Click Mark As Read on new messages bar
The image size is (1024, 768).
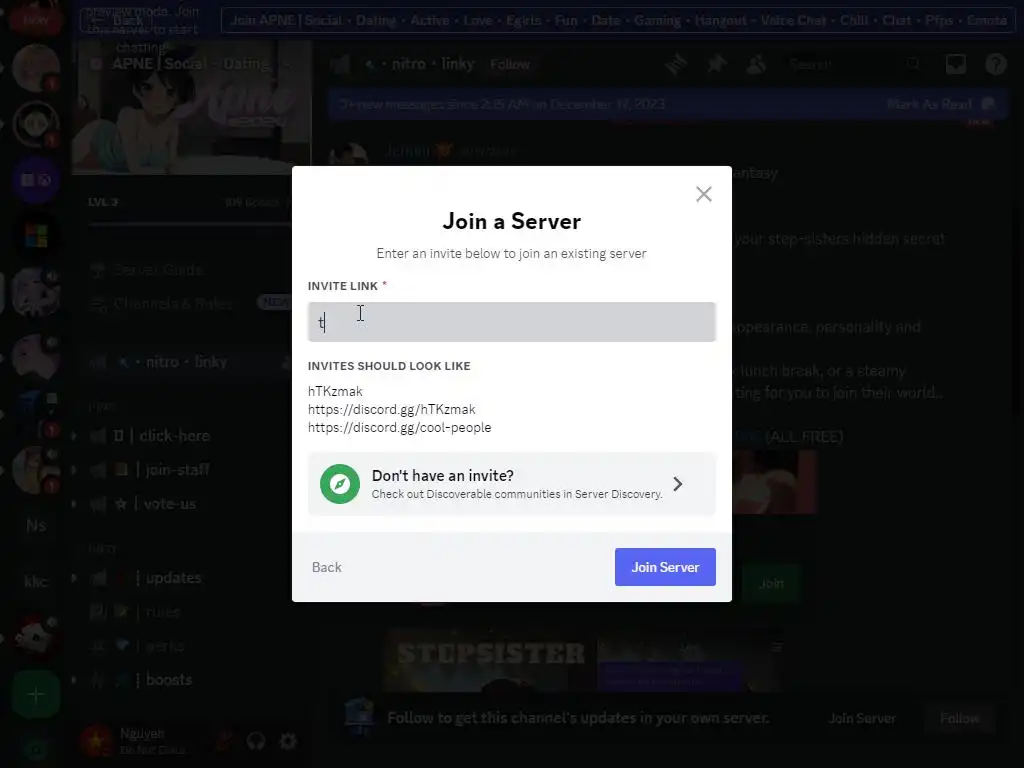(939, 104)
